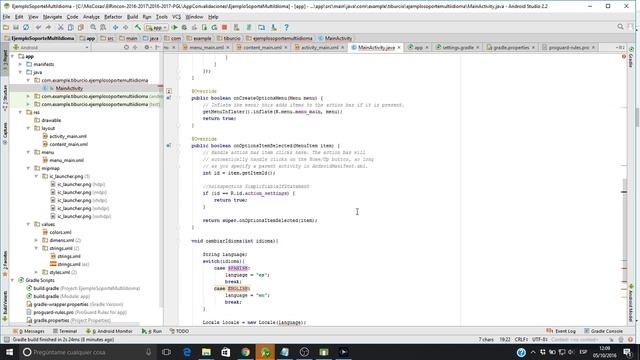Expand the manifests folder
640x360 pixels.
point(20,64)
